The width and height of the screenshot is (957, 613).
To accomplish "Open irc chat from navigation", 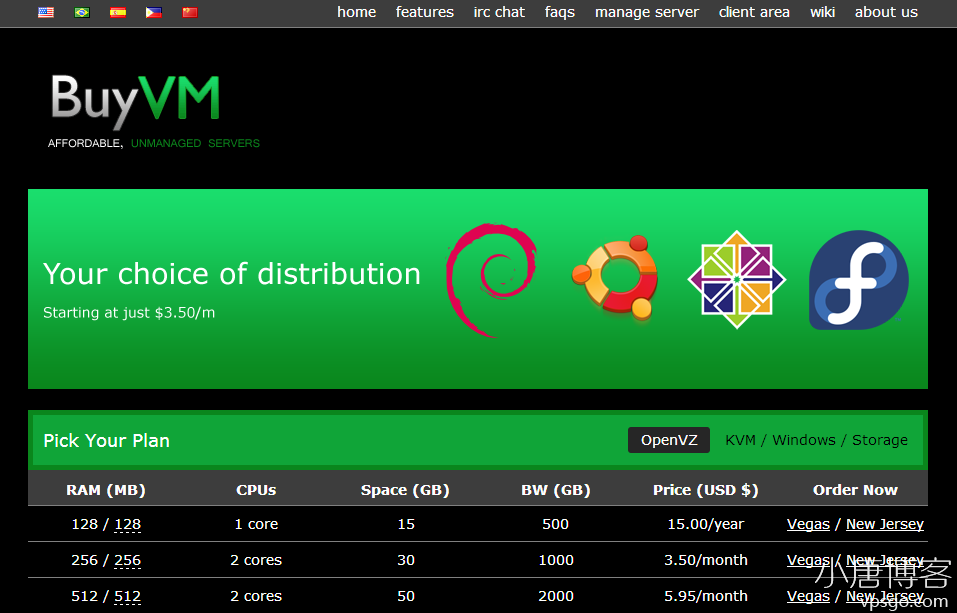I will pos(499,12).
